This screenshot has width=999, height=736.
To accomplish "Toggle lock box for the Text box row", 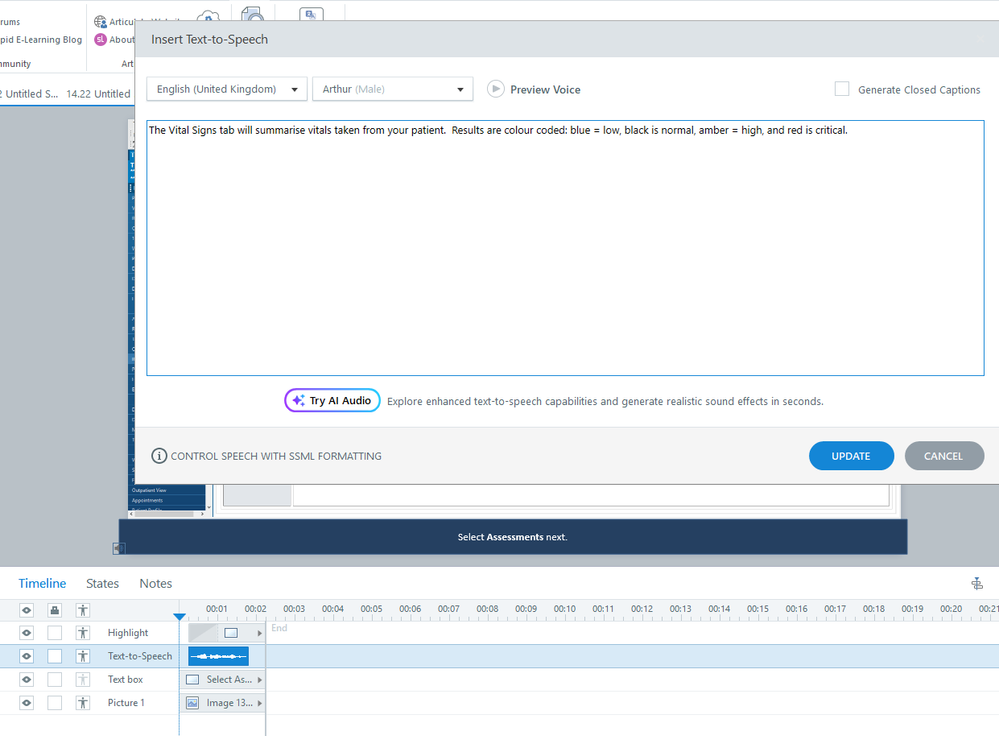I will tap(55, 679).
